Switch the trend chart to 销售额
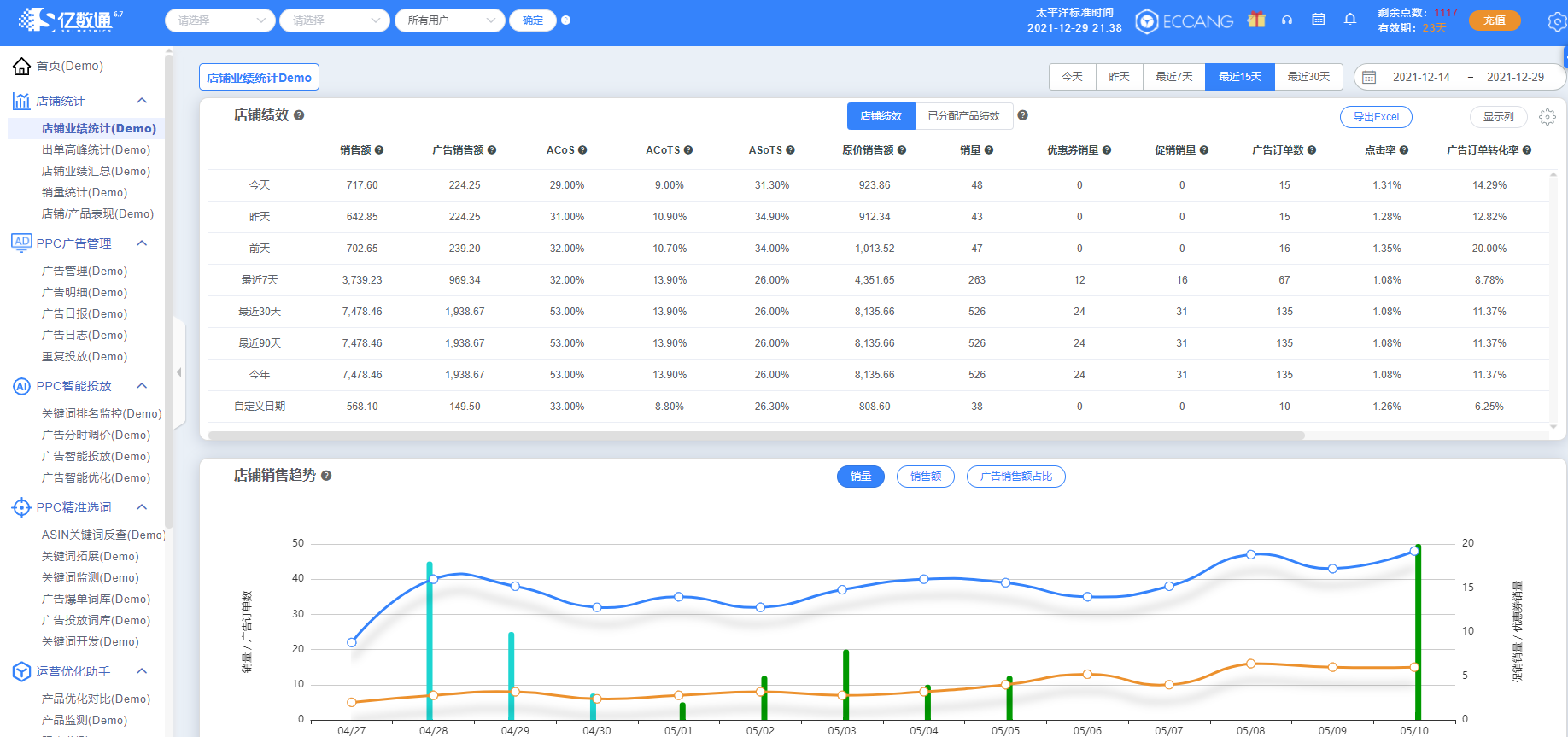The height and width of the screenshot is (737, 1568). (x=926, y=477)
